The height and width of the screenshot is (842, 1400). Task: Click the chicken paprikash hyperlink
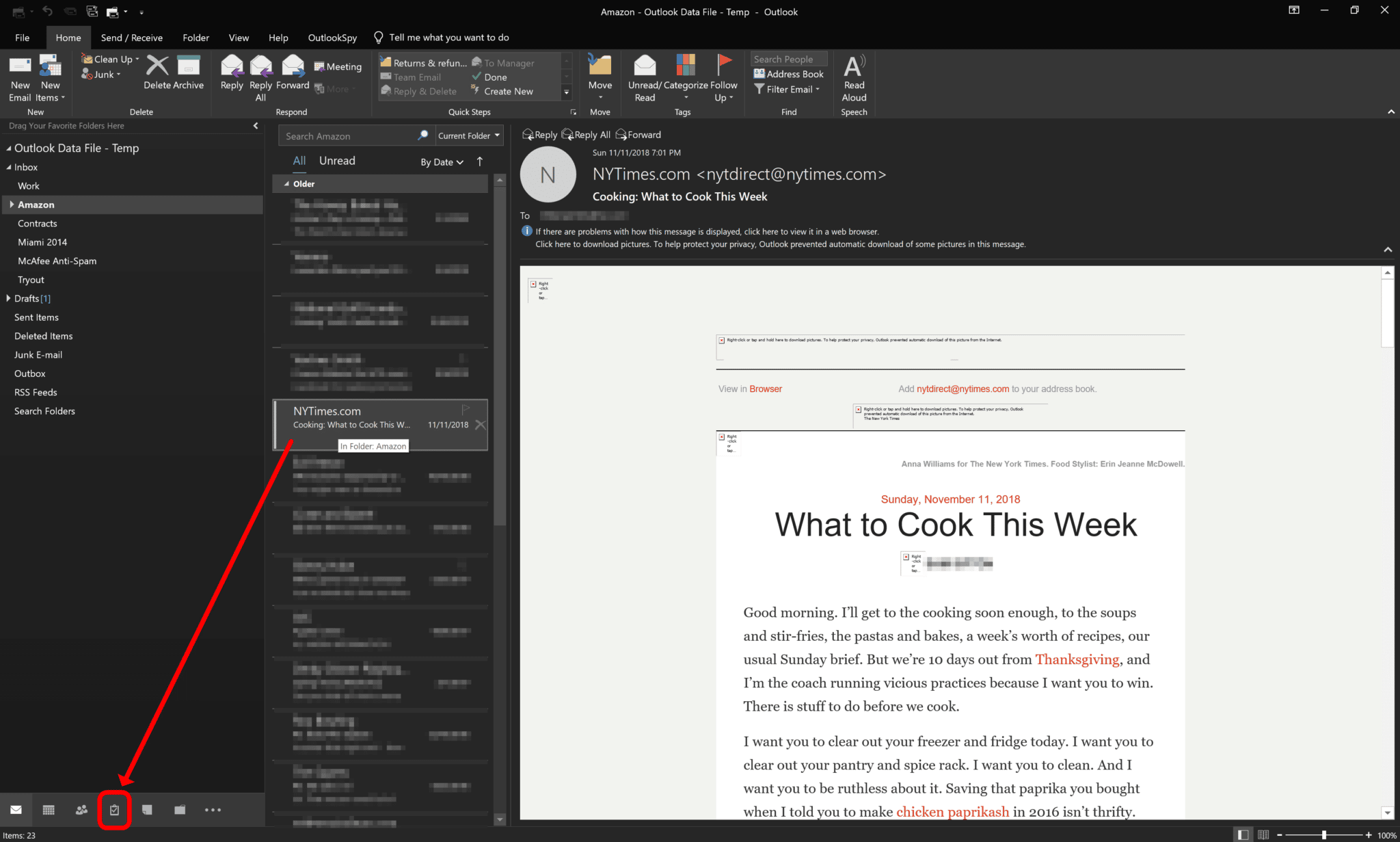tap(952, 811)
